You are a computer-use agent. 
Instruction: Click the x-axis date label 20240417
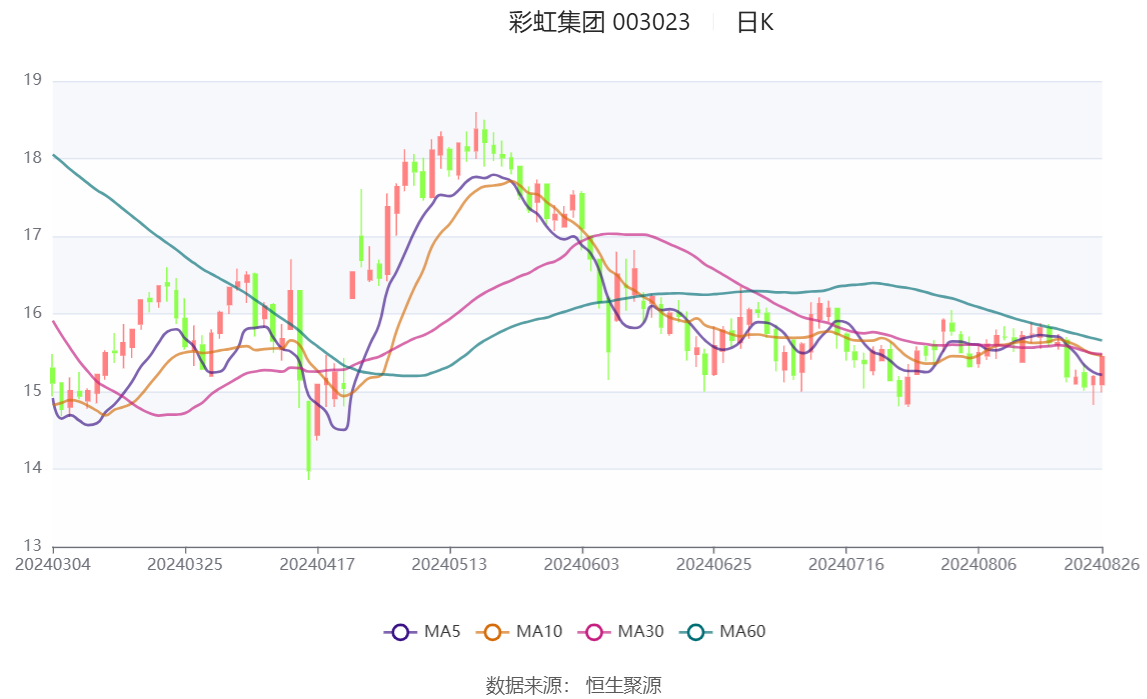317,564
